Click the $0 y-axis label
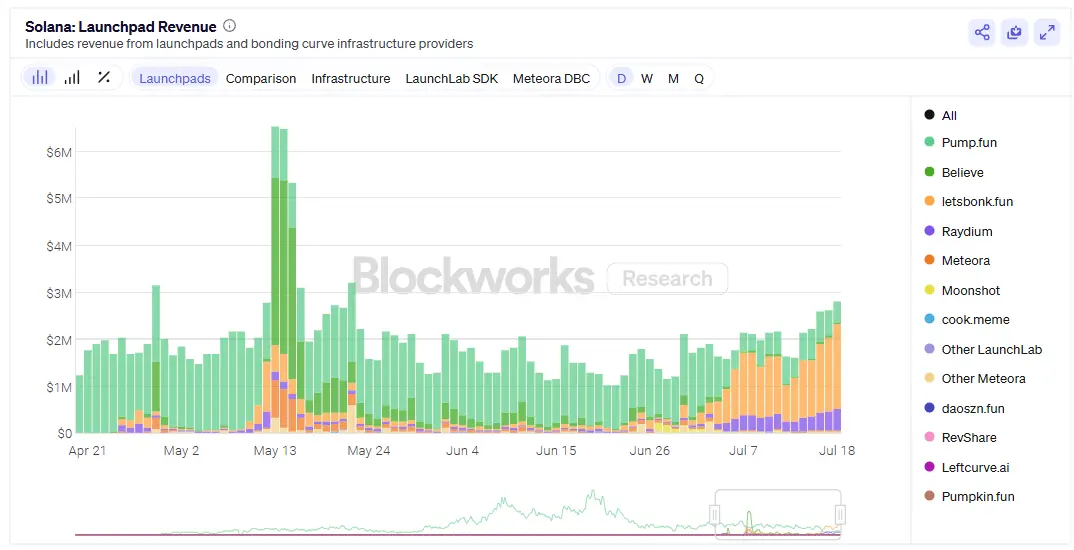The width and height of the screenshot is (1074, 550). pyautogui.click(x=64, y=434)
